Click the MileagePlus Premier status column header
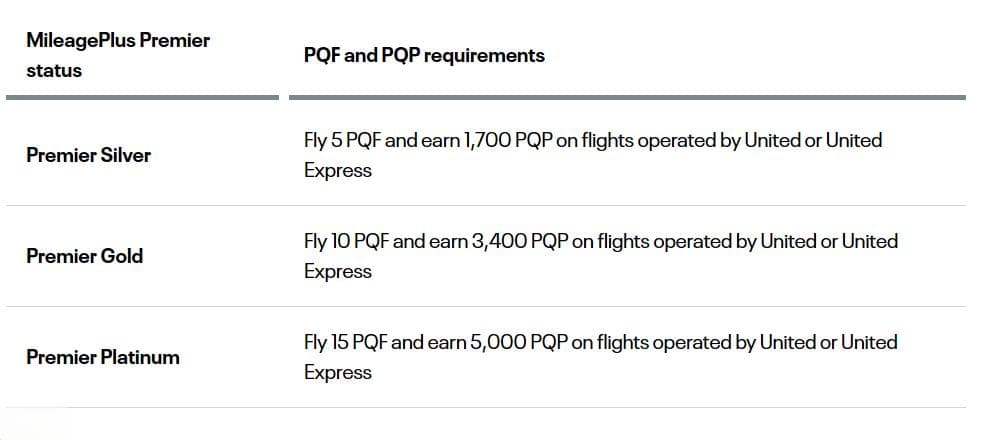Screen dimensions: 987x440 [118, 55]
